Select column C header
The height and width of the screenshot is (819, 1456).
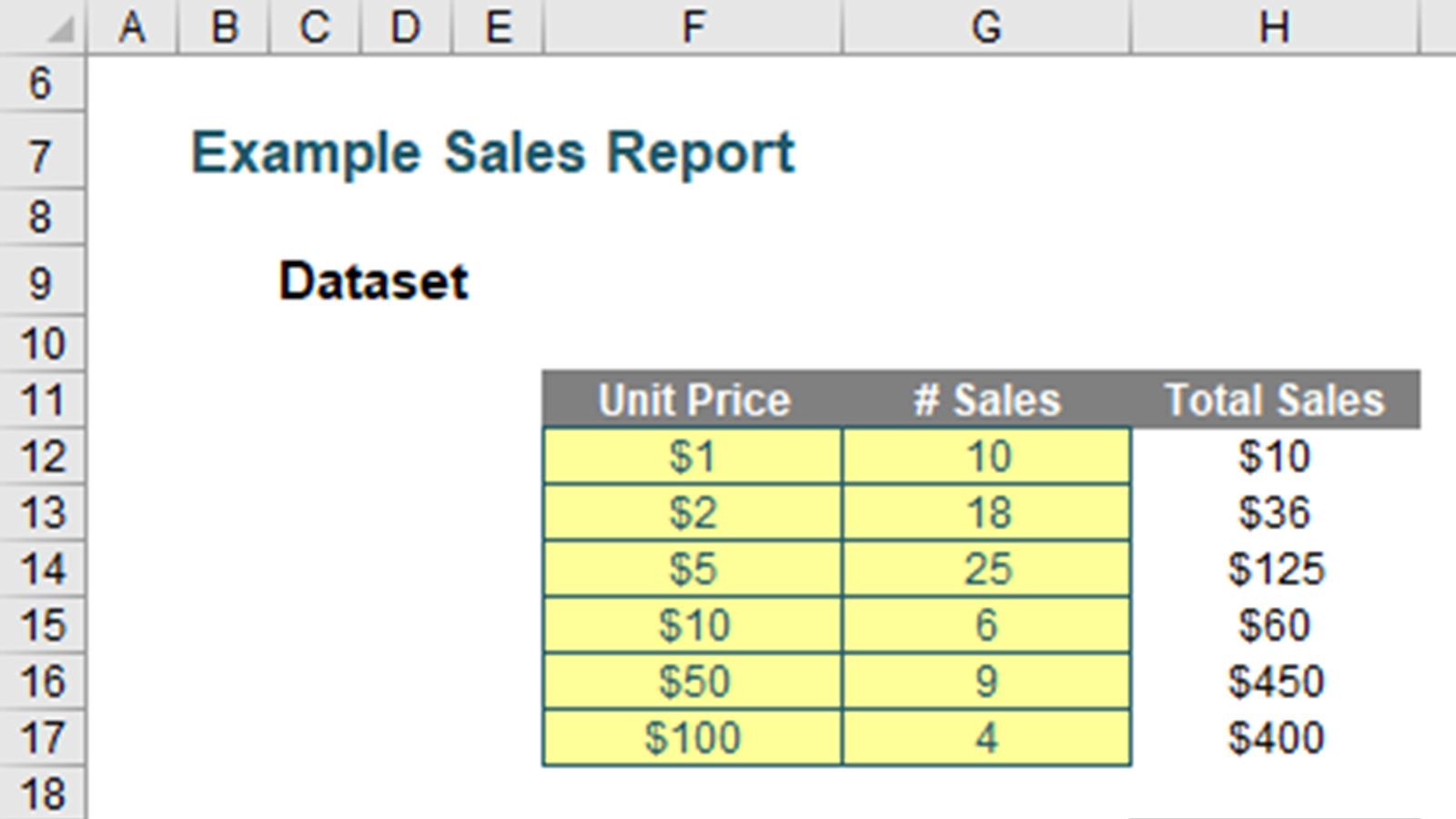(315, 27)
